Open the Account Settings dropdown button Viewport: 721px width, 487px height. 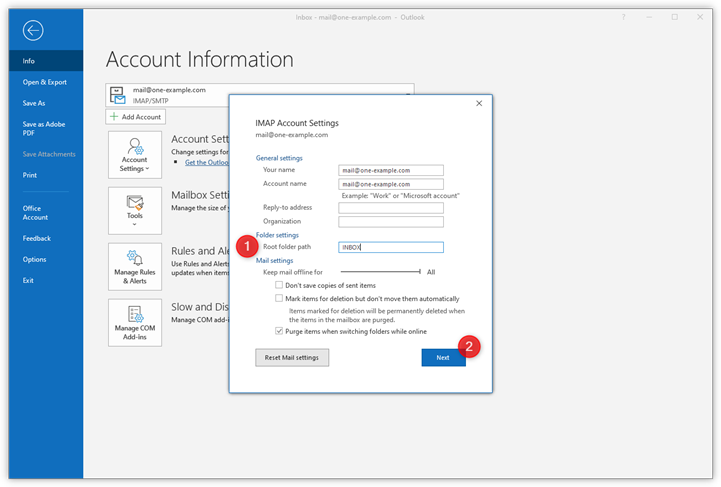[135, 155]
